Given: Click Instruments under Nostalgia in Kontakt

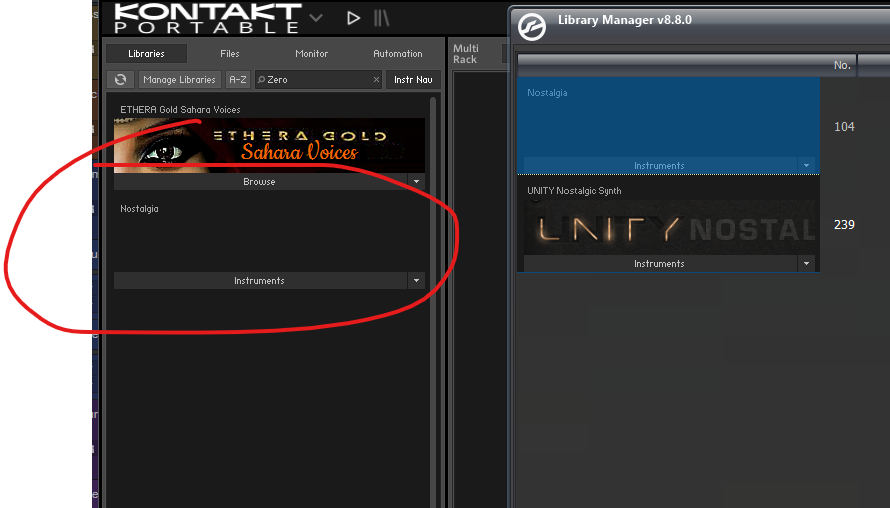Looking at the screenshot, I should pyautogui.click(x=260, y=280).
